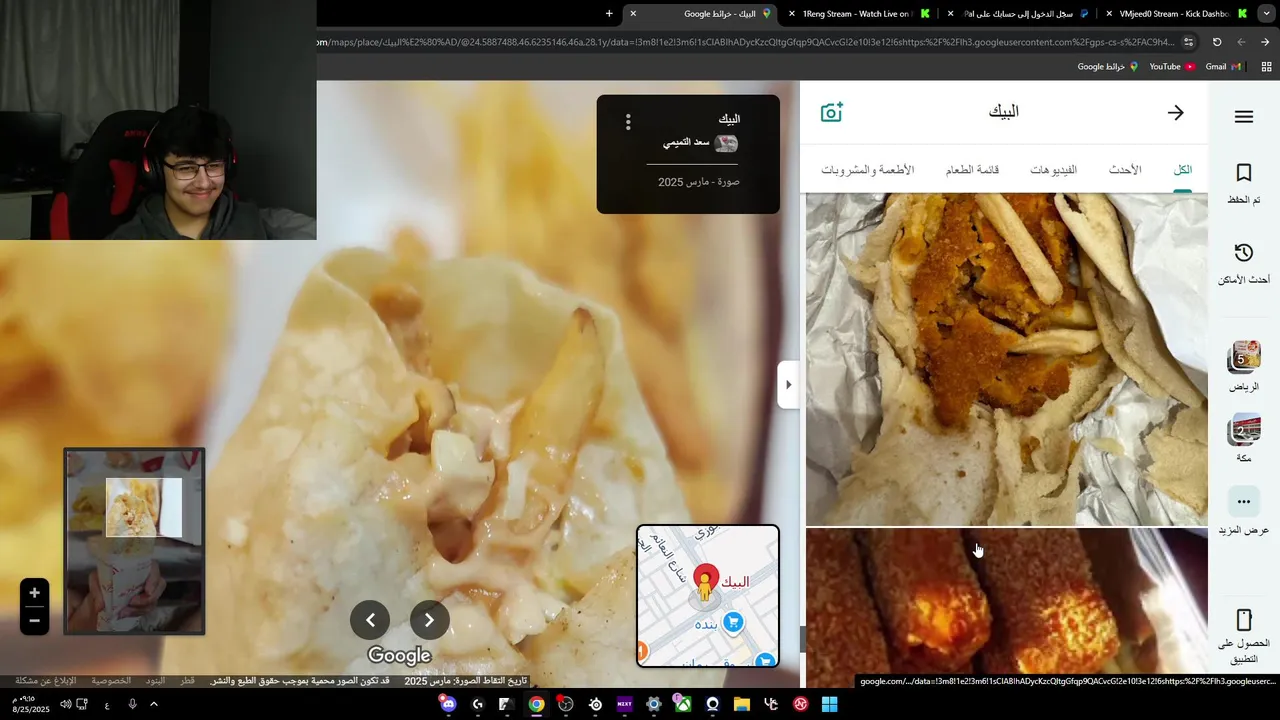Click the Terms (البنود) footer link
This screenshot has width=1280, height=720.
click(x=155, y=681)
